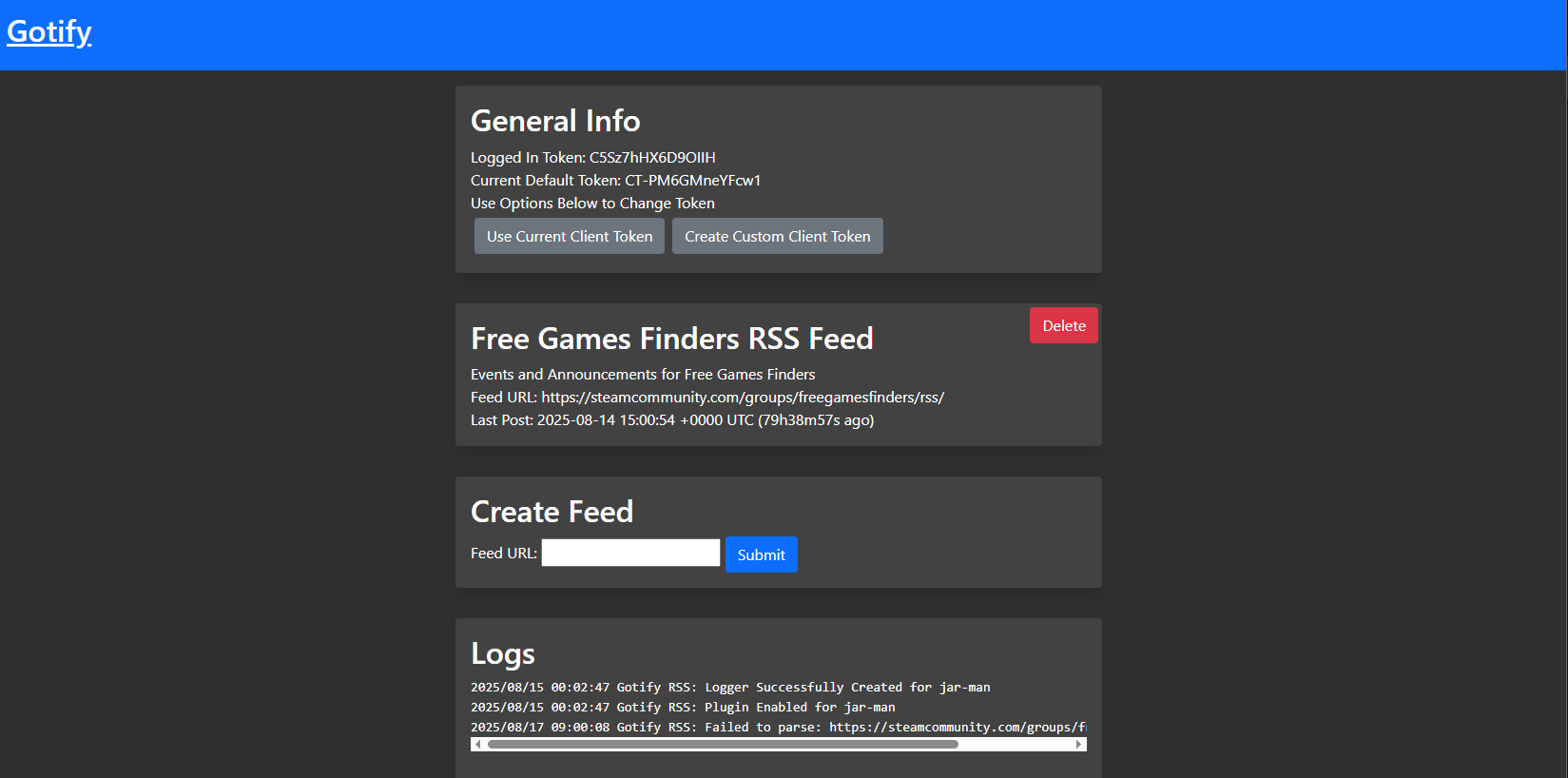Click the Create Feed heading
1568x778 pixels.
(552, 512)
